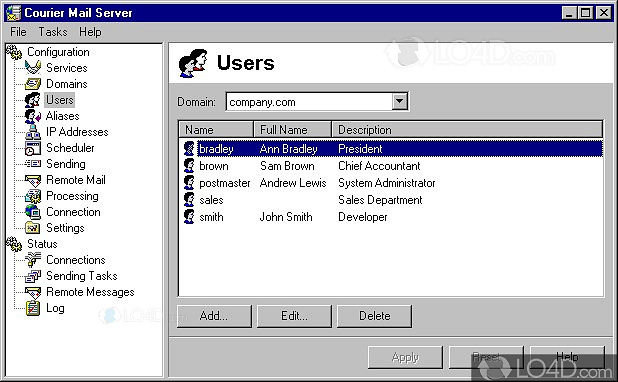Click the Reset button

click(486, 357)
